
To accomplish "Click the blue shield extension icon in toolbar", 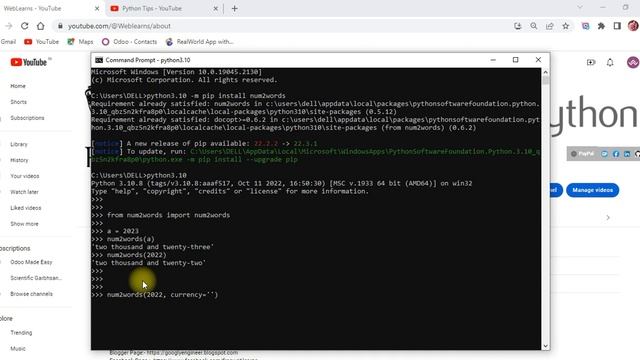I will [x=586, y=26].
